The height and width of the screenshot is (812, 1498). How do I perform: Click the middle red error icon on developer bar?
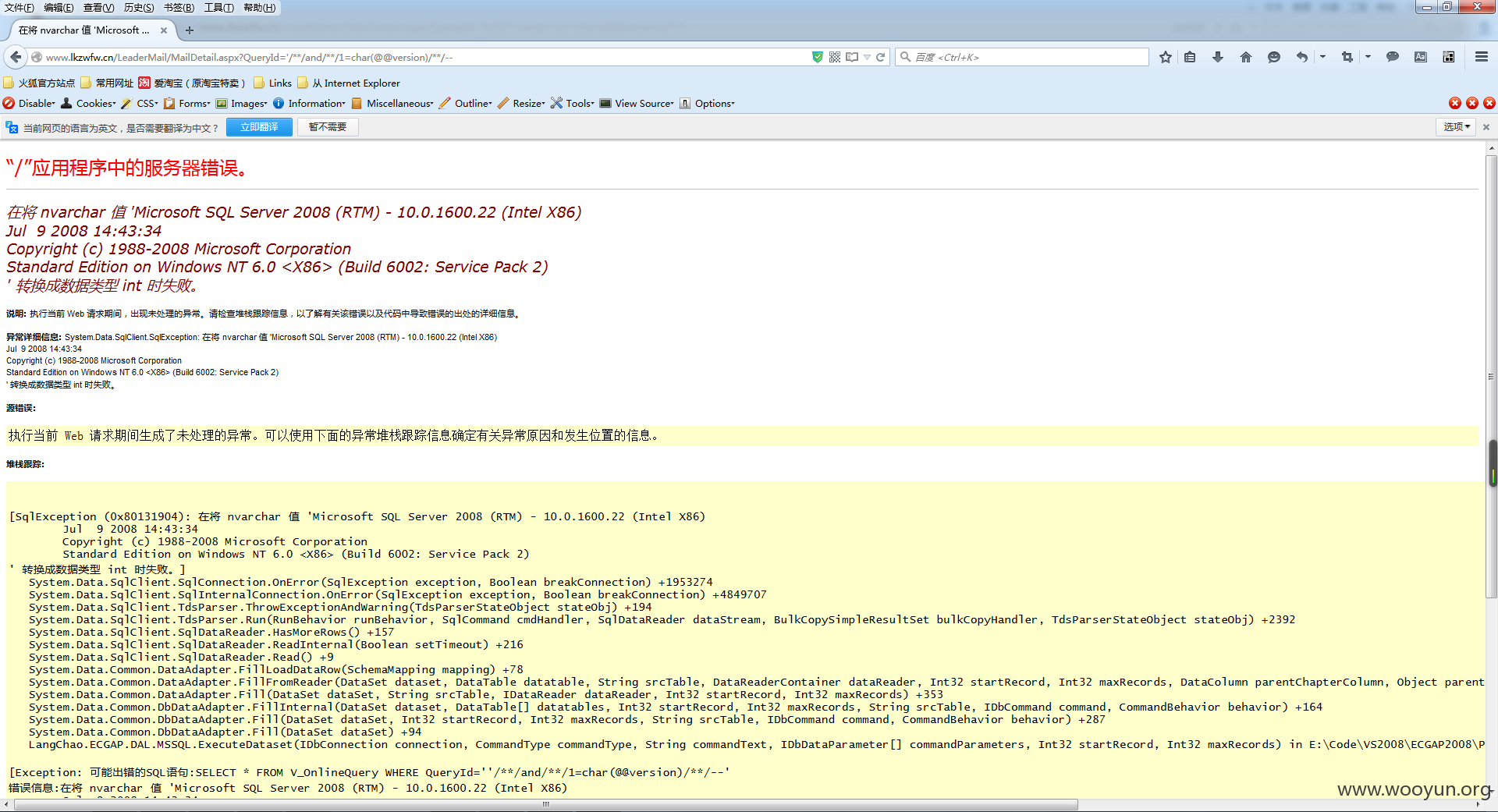coord(1472,103)
